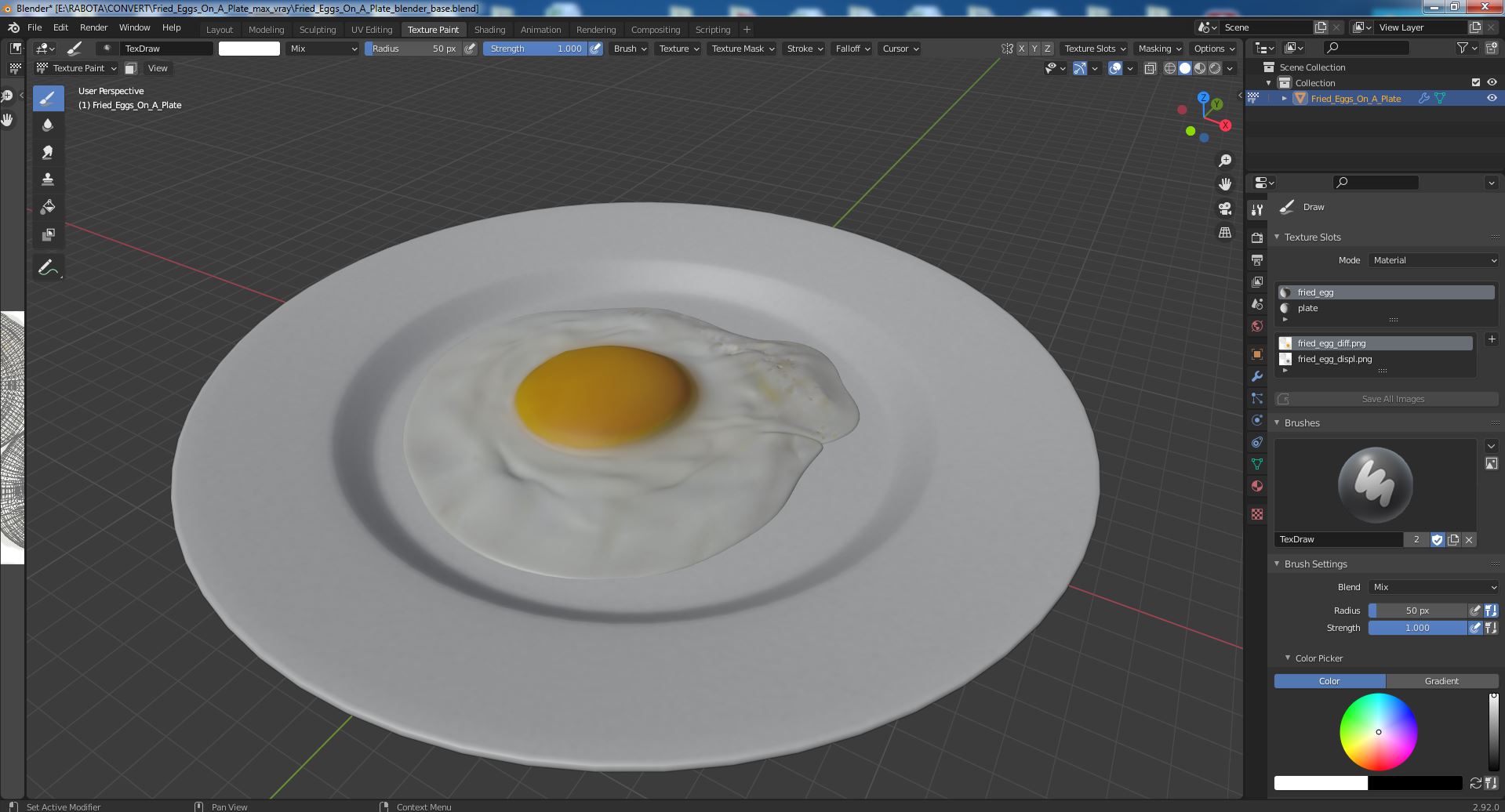Open the Help menu
This screenshot has height=812, width=1505.
pos(171,27)
